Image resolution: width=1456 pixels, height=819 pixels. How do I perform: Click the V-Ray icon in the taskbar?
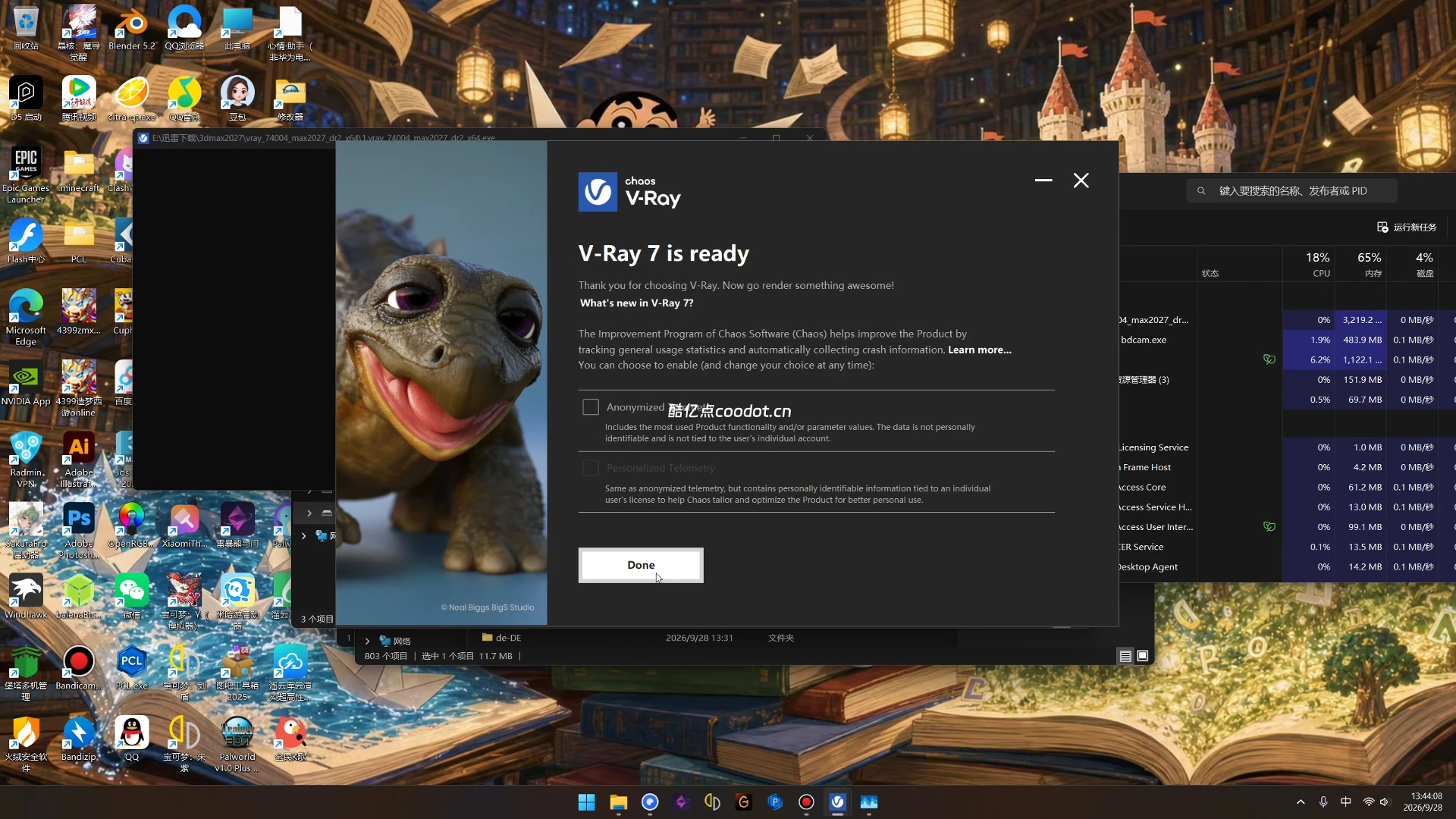837,802
